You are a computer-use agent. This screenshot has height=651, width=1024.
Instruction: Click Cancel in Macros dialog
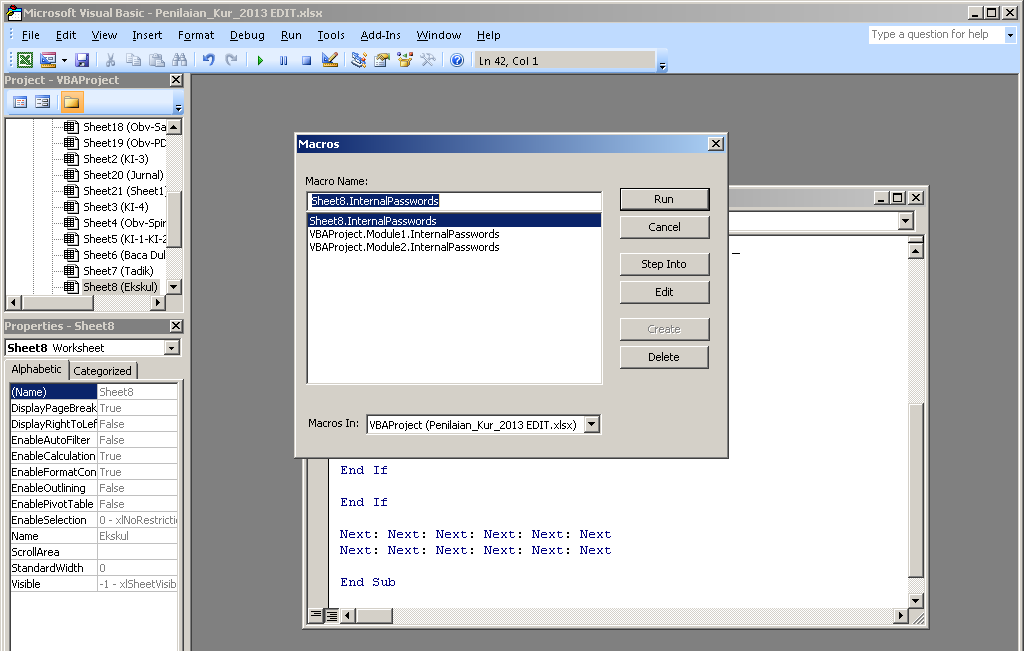664,227
